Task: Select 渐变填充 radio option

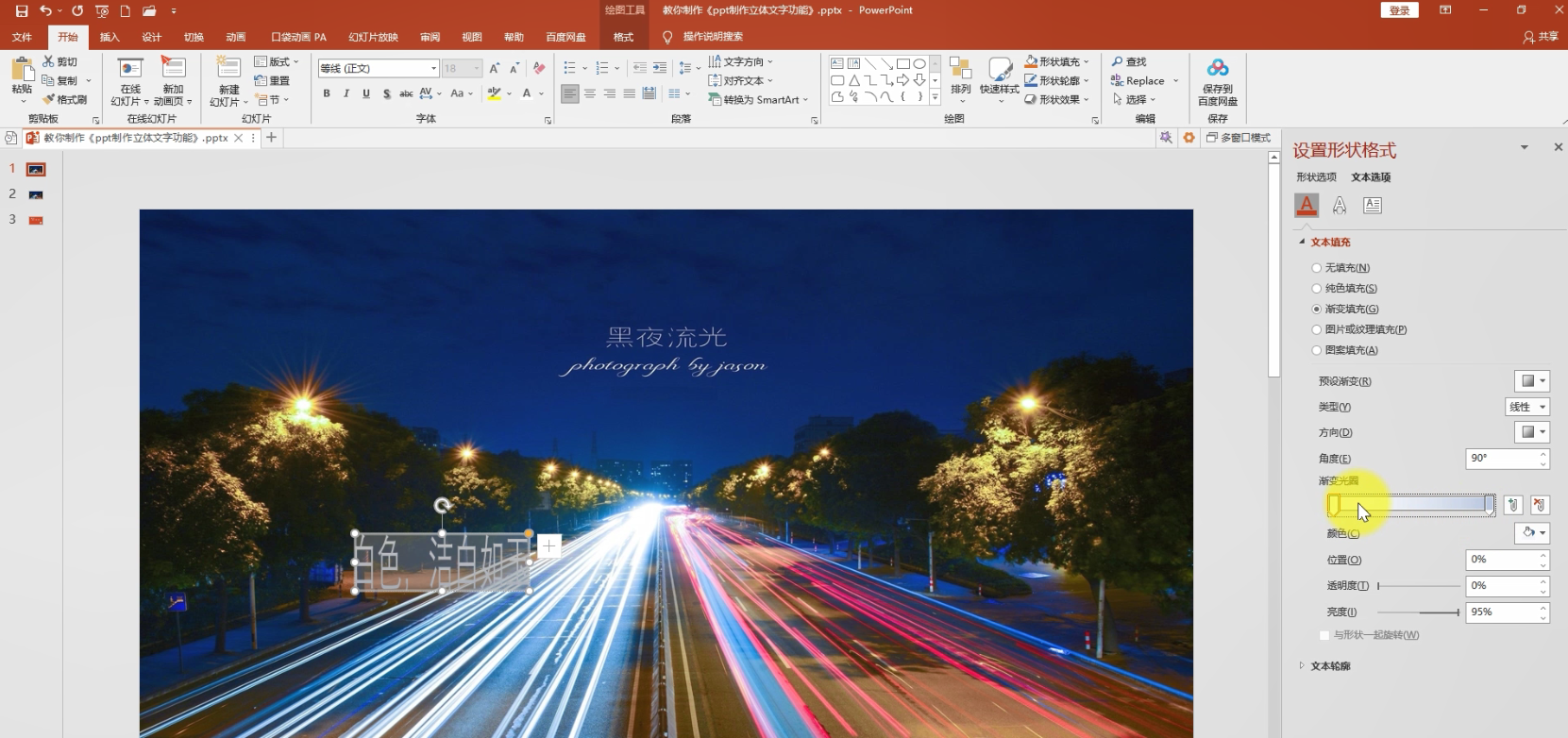Action: (1317, 310)
